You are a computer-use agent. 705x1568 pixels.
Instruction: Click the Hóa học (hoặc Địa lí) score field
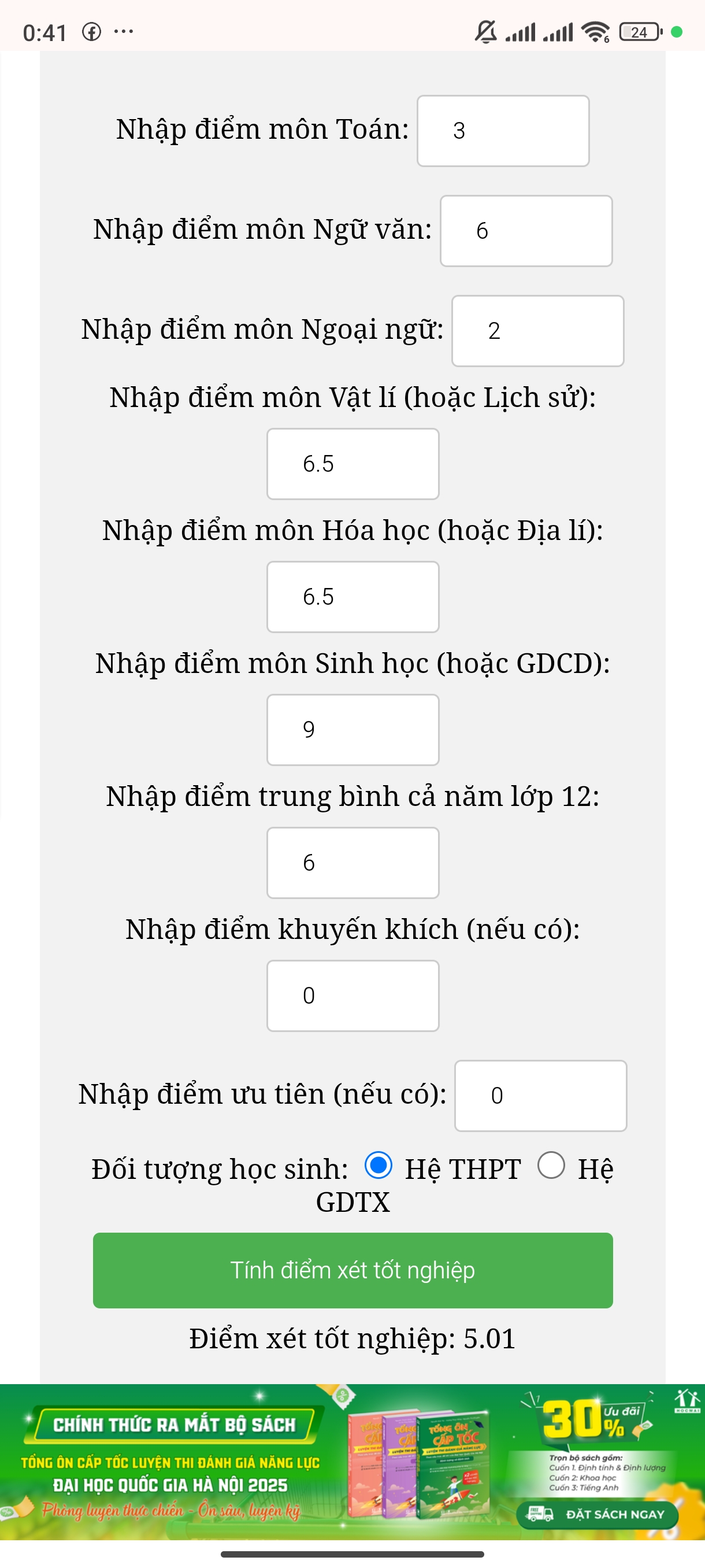[353, 597]
